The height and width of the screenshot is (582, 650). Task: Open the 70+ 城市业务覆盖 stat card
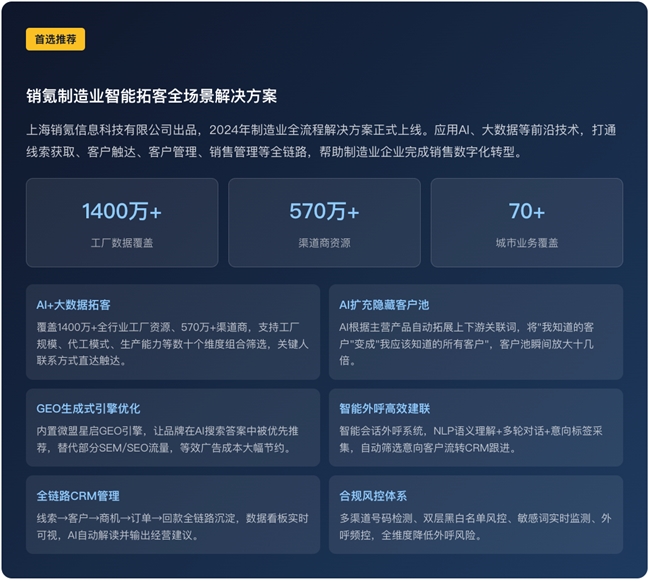point(526,223)
